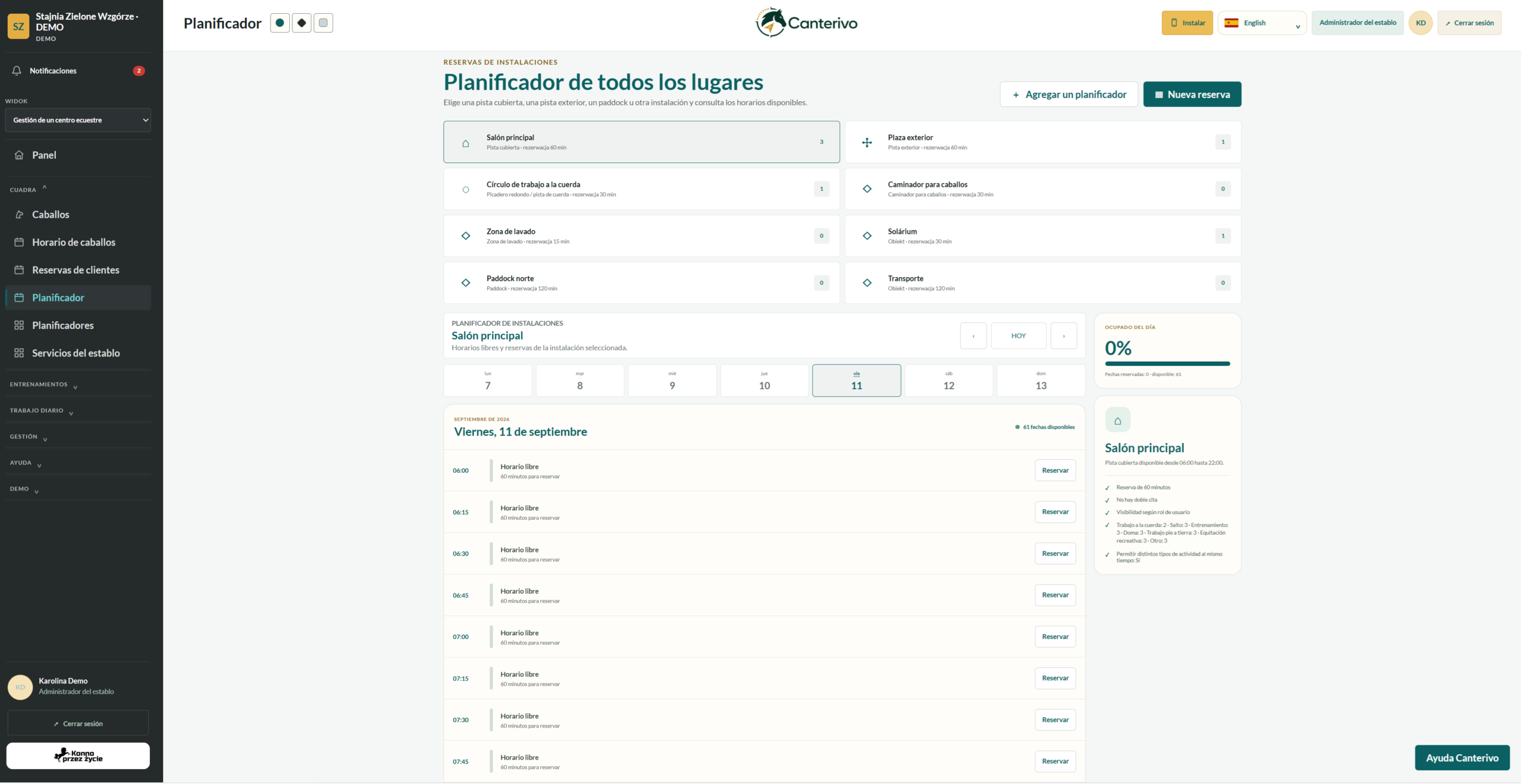The image size is (1523, 784).
Task: Click the Konno przez życie logo
Action: 78,756
